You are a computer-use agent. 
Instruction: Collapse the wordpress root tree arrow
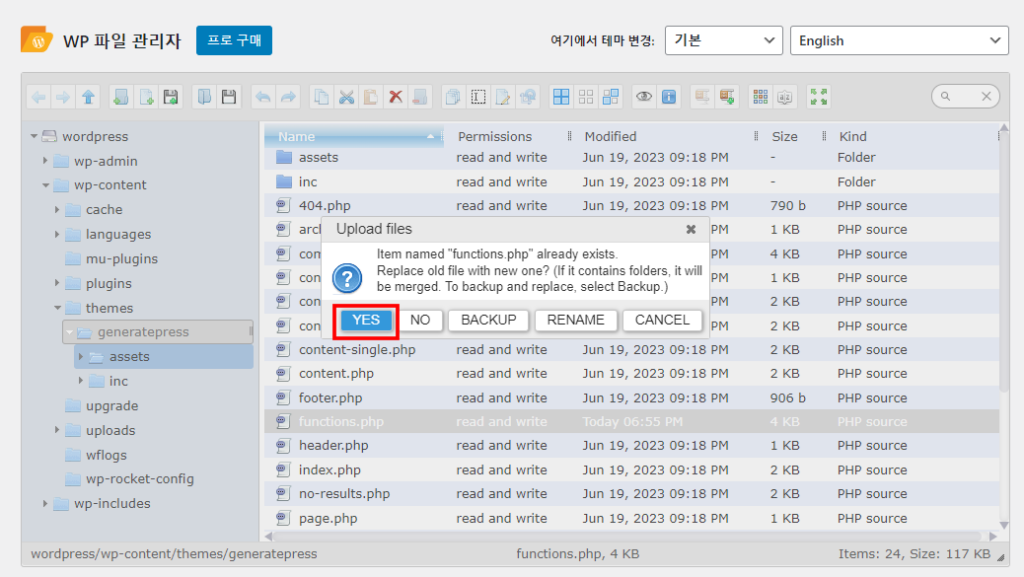tap(33, 136)
